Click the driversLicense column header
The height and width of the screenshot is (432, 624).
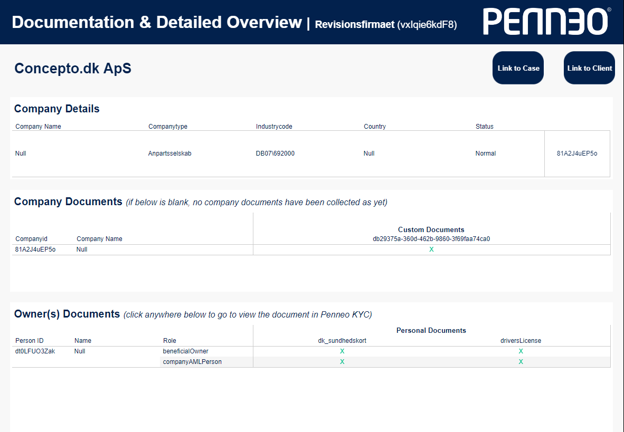[521, 341]
